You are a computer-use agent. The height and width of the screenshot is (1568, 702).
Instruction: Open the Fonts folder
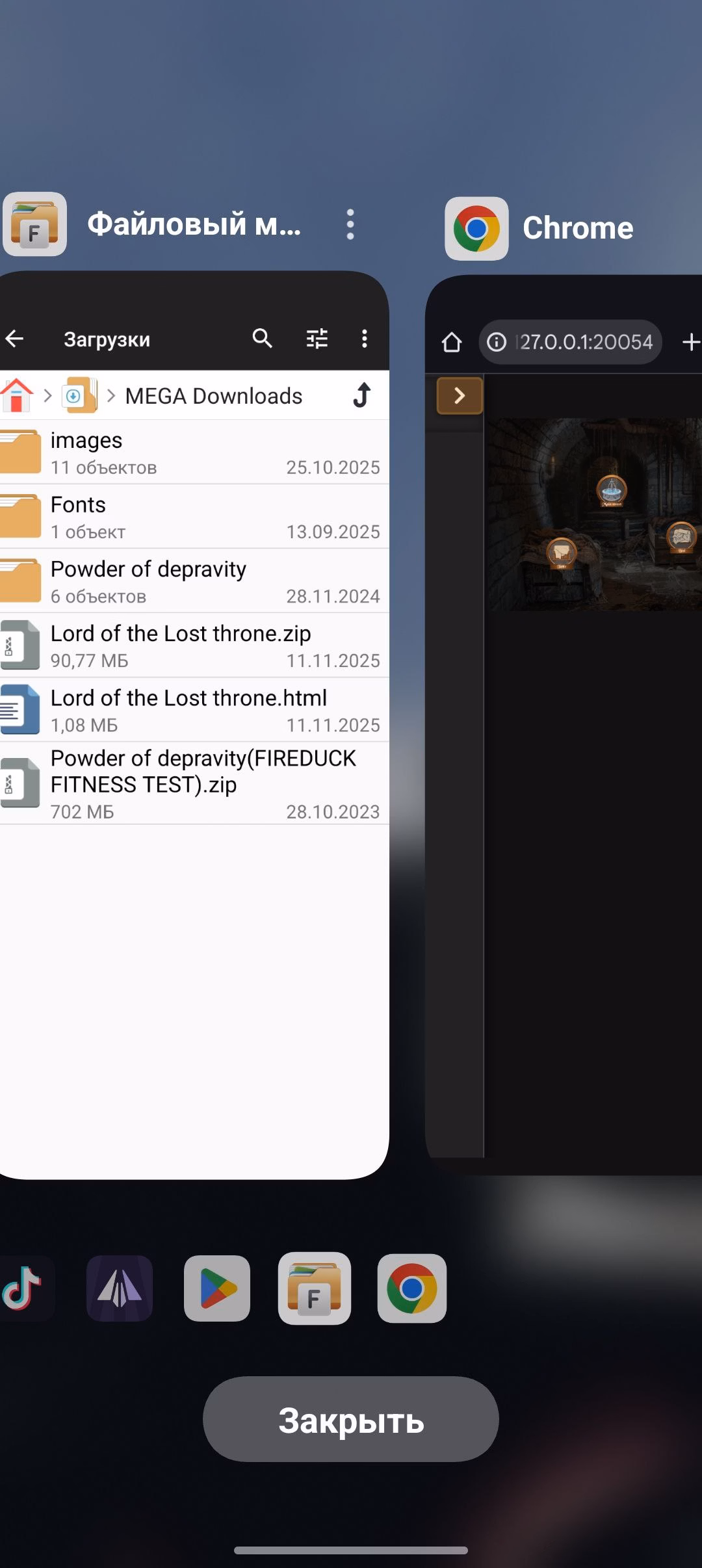pyautogui.click(x=195, y=516)
